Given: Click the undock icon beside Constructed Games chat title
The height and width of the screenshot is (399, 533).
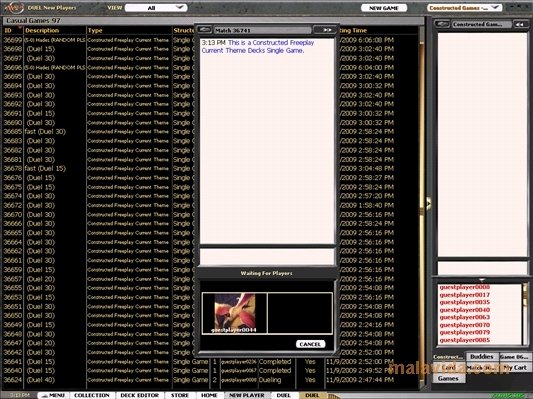Looking at the screenshot, I should 443,24.
